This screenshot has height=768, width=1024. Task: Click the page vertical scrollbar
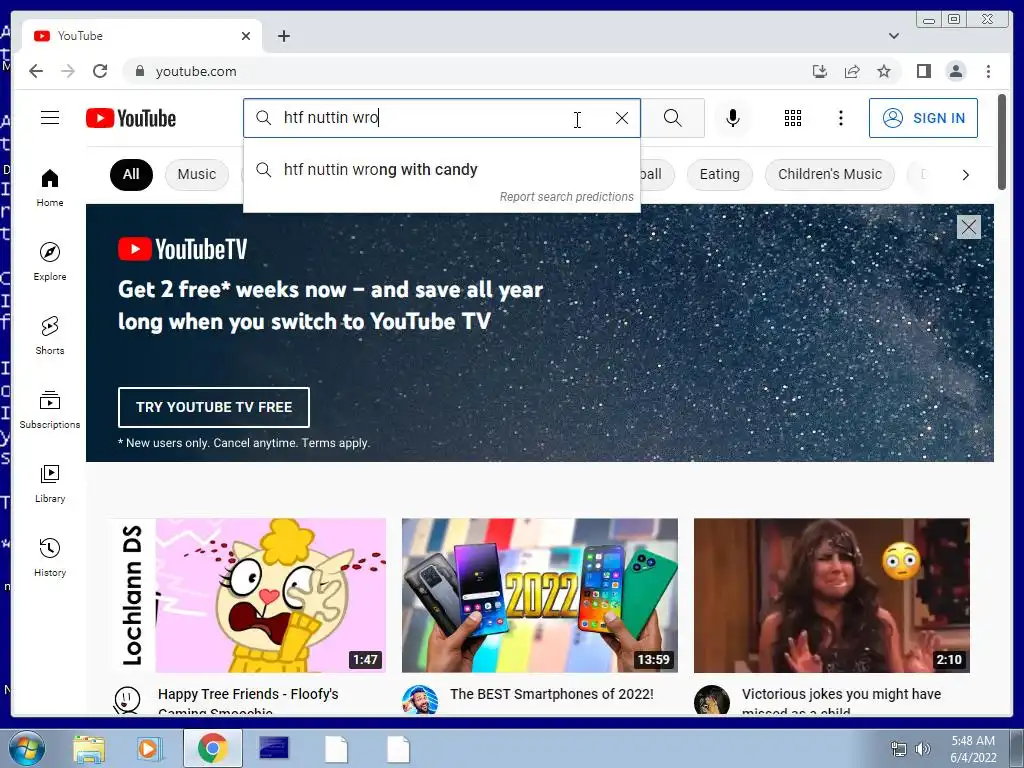coord(1002,142)
